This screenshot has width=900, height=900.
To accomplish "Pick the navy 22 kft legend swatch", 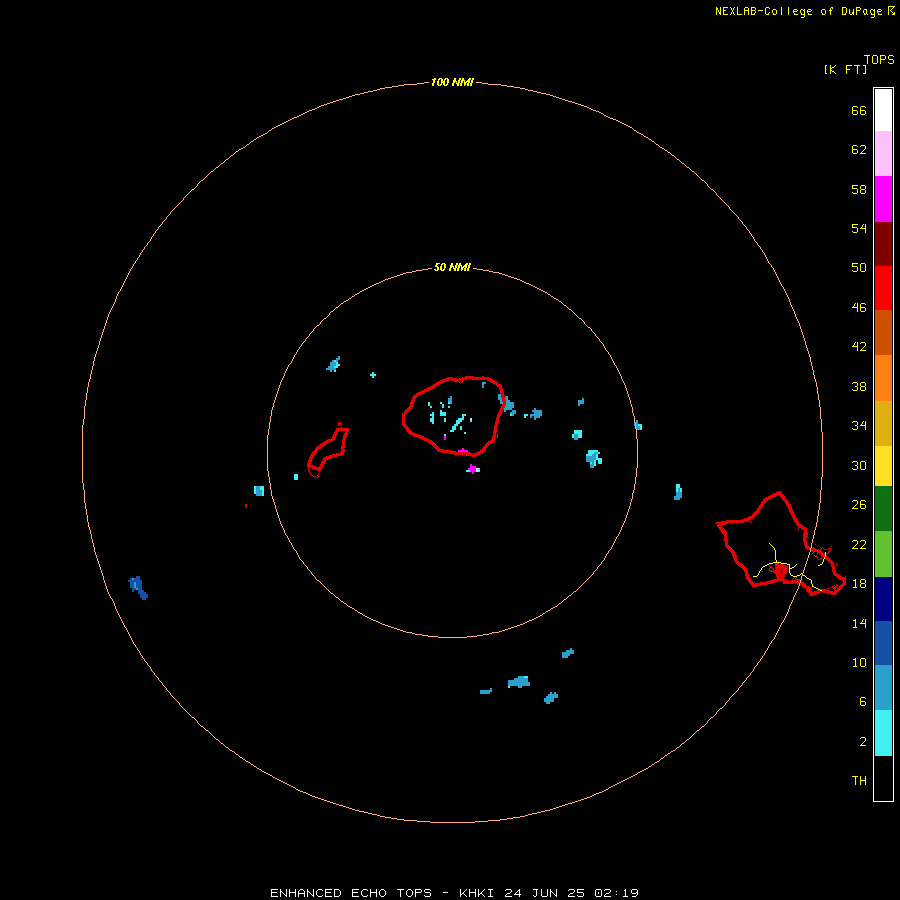I will (883, 599).
